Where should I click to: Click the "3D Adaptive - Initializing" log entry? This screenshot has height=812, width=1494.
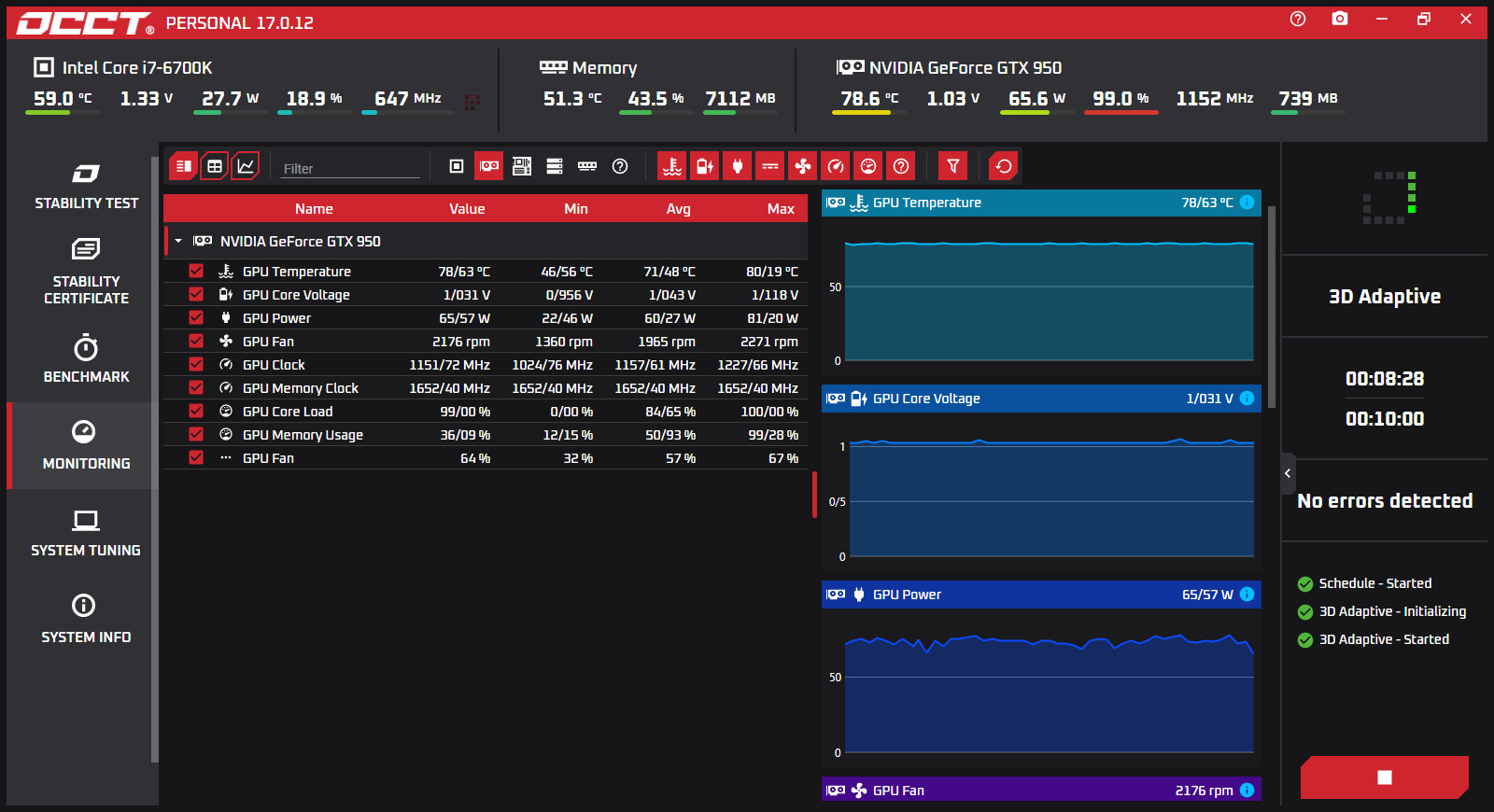pos(1392,611)
